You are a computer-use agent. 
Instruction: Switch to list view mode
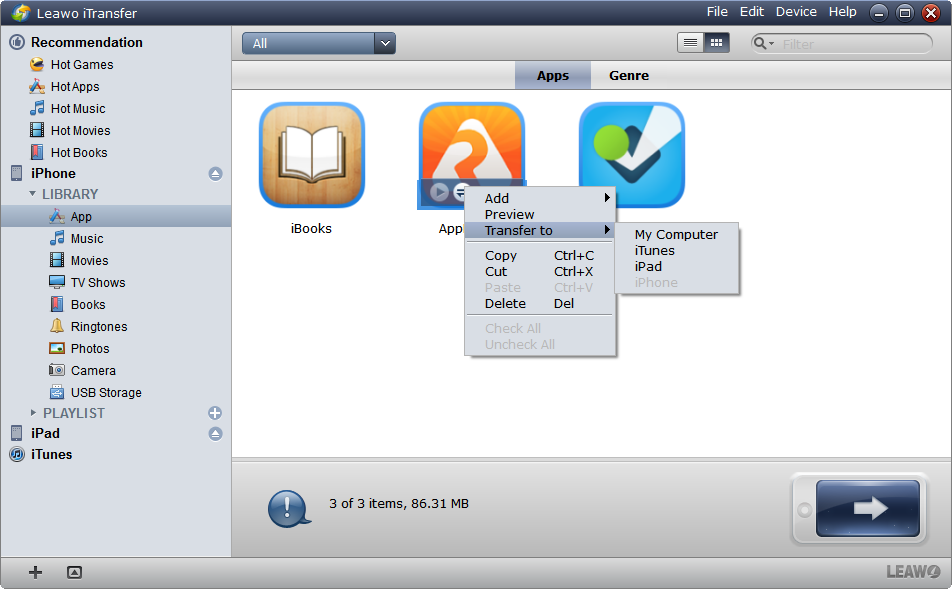[690, 43]
